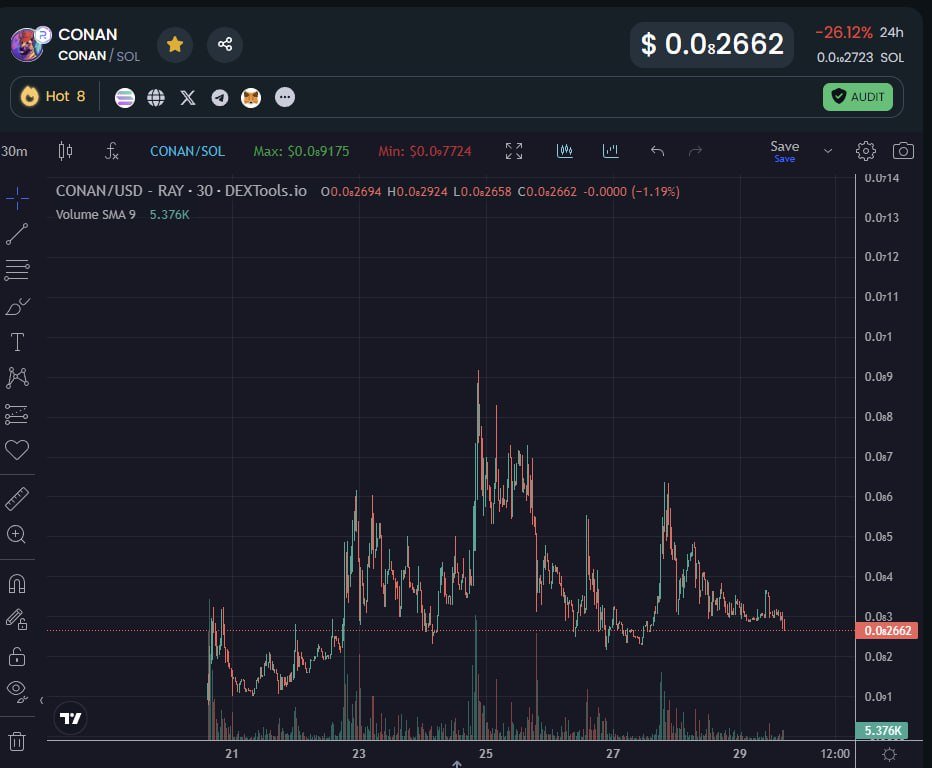
Task: Toggle hide all drawings eye icon
Action: [17, 691]
